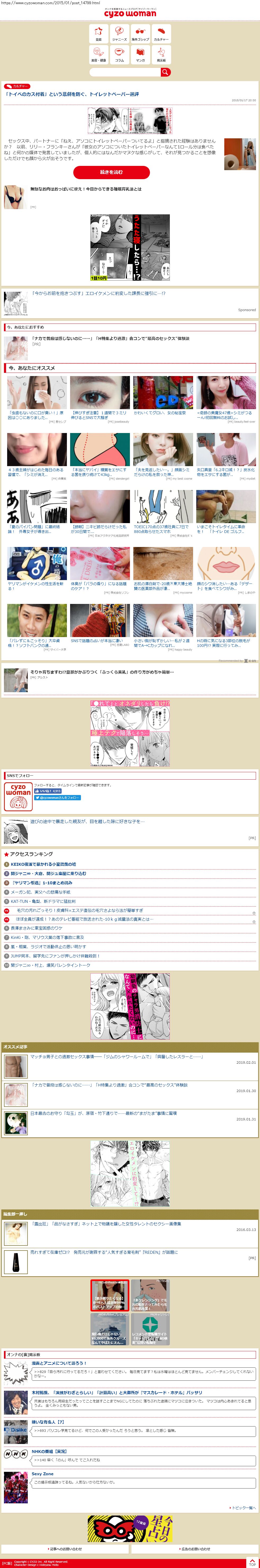
Task: Click the red magnifier search button
Action: 165,72
